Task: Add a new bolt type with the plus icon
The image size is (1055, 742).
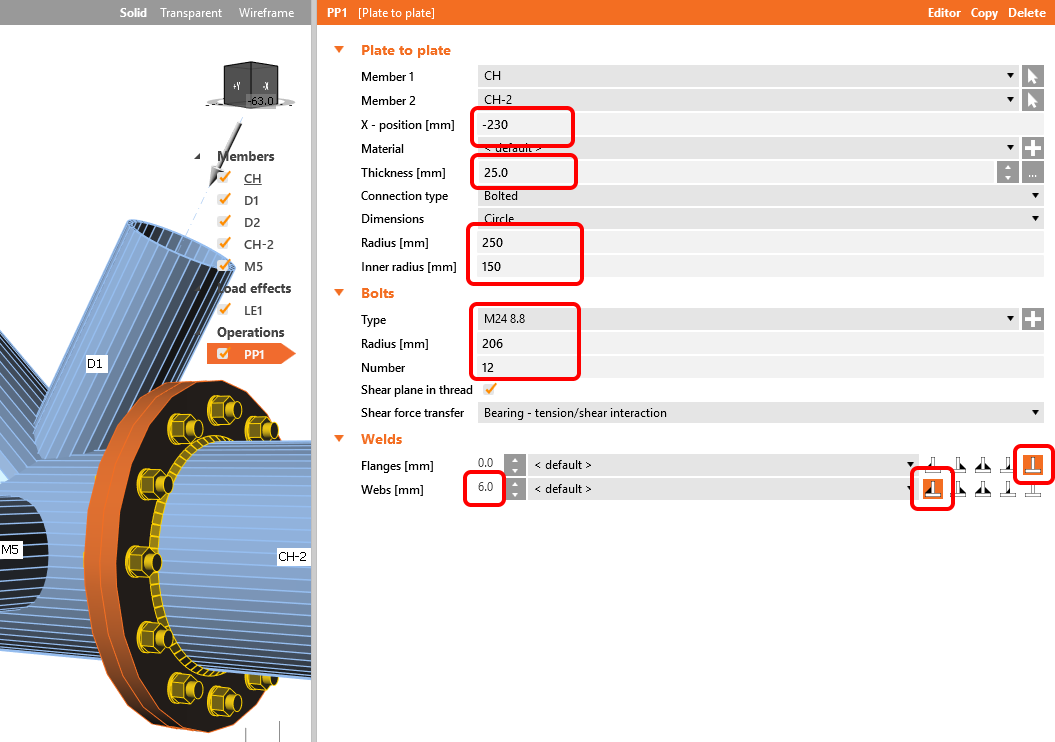Action: click(x=1032, y=319)
